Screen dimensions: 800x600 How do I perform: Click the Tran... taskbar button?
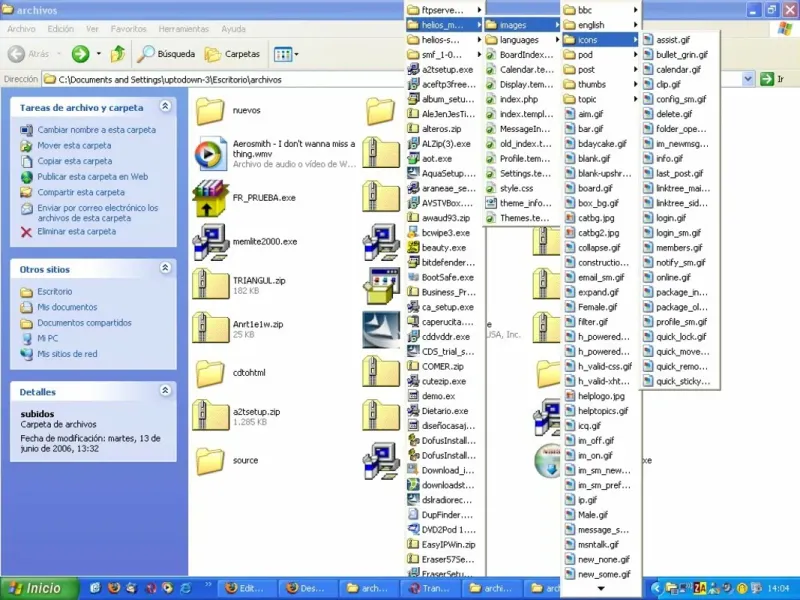[431, 588]
